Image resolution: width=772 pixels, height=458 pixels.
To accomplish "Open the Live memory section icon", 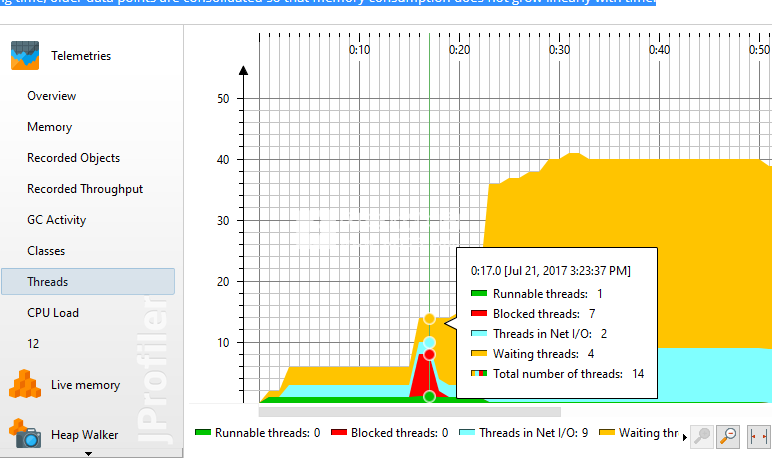I will [x=25, y=384].
